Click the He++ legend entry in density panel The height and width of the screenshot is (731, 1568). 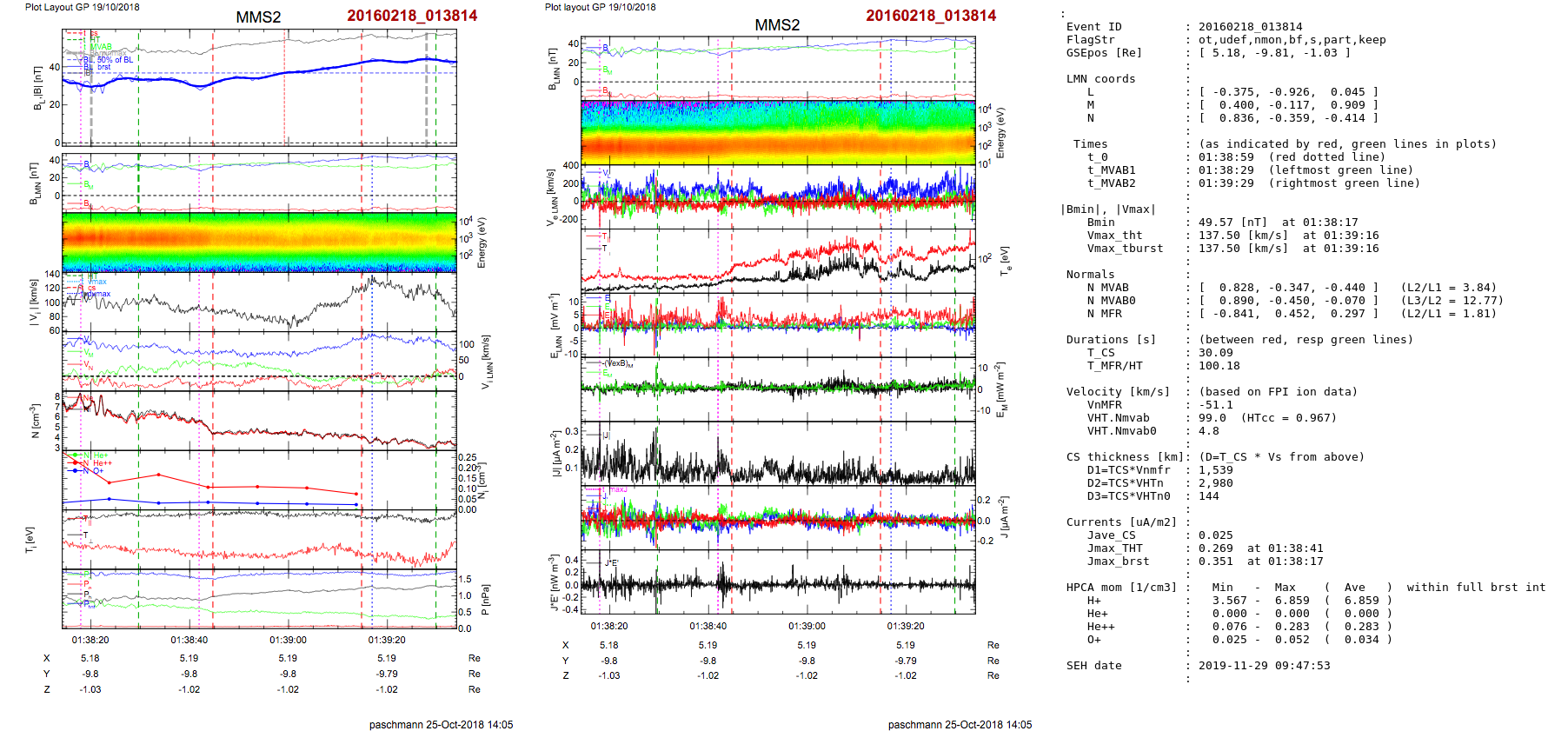[102, 463]
